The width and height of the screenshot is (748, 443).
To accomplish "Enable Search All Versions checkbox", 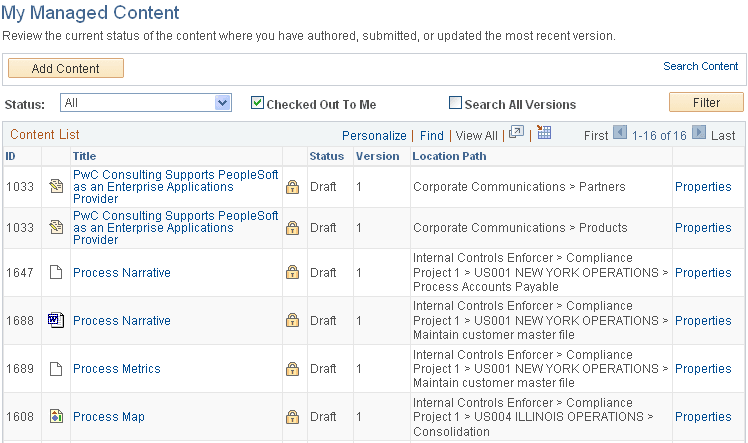I will pos(456,103).
